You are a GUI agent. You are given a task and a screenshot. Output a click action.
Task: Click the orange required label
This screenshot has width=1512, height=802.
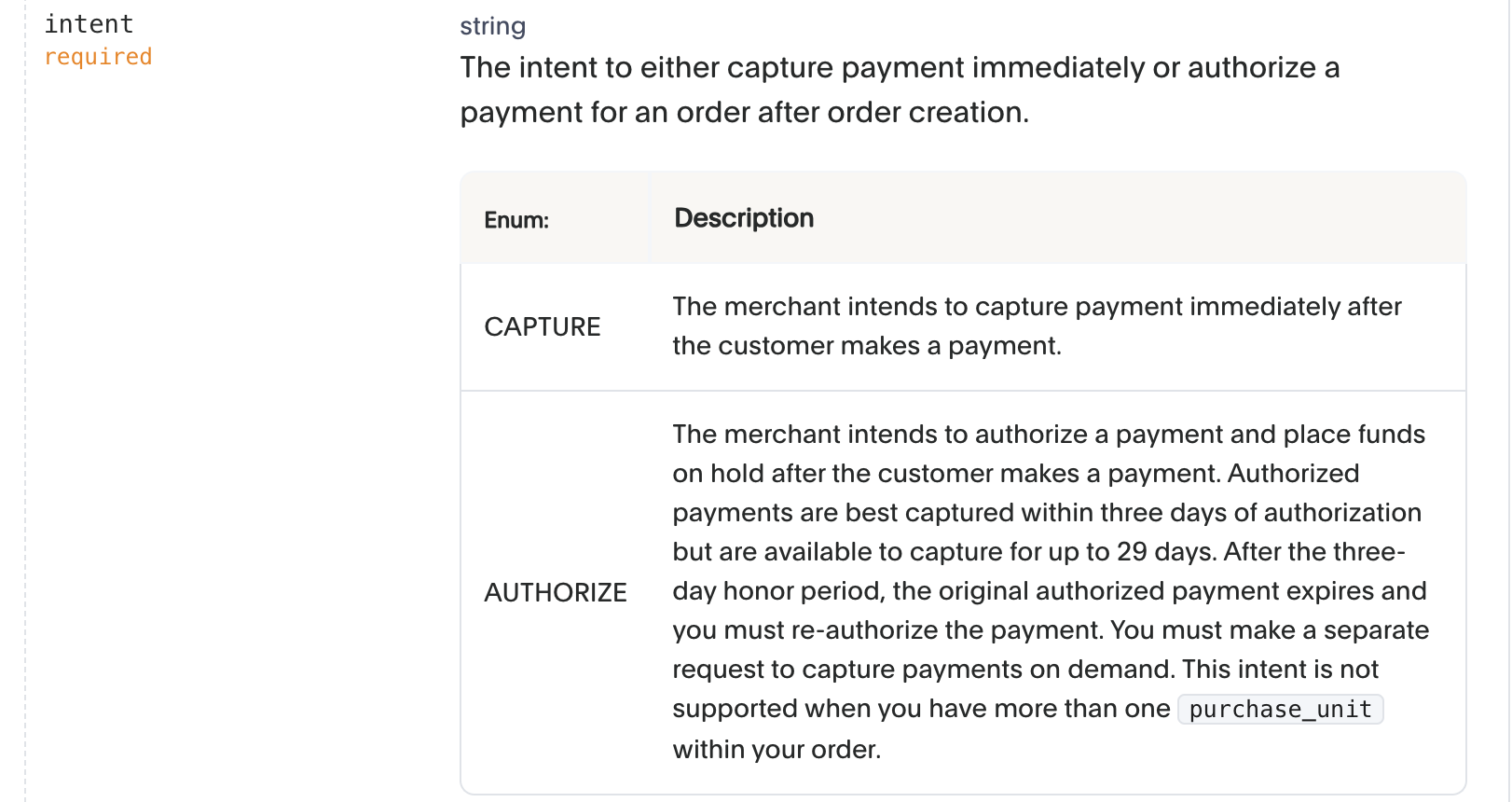pos(98,57)
